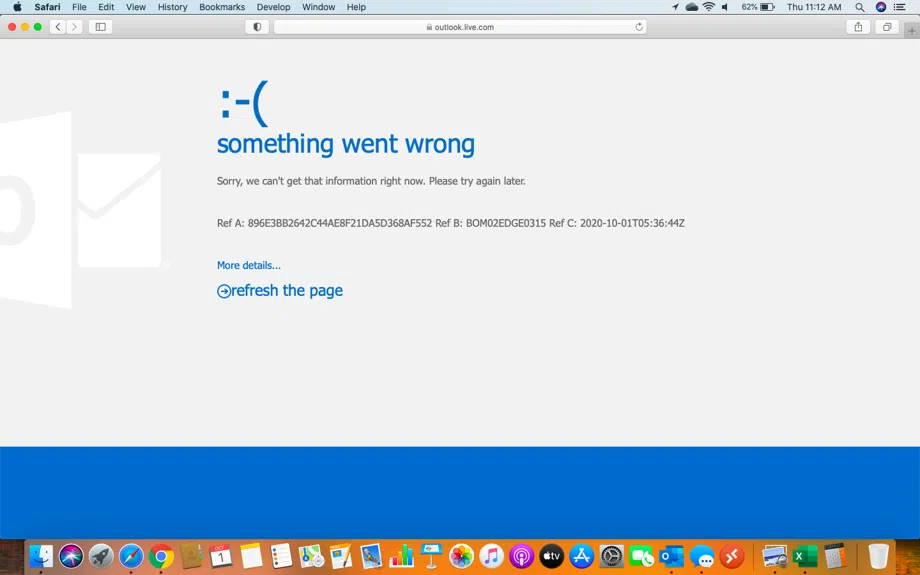920x575 pixels.
Task: Launch Microsoft Outlook from the Dock
Action: click(x=671, y=556)
